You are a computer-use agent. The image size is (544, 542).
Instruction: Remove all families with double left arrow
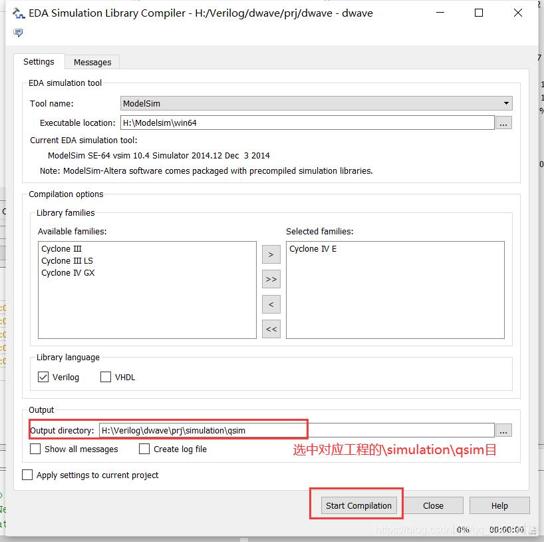(271, 329)
